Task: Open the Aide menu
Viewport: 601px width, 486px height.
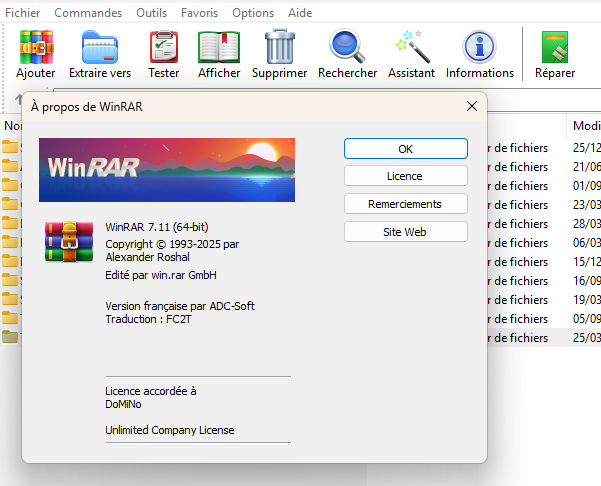Action: pyautogui.click(x=300, y=13)
